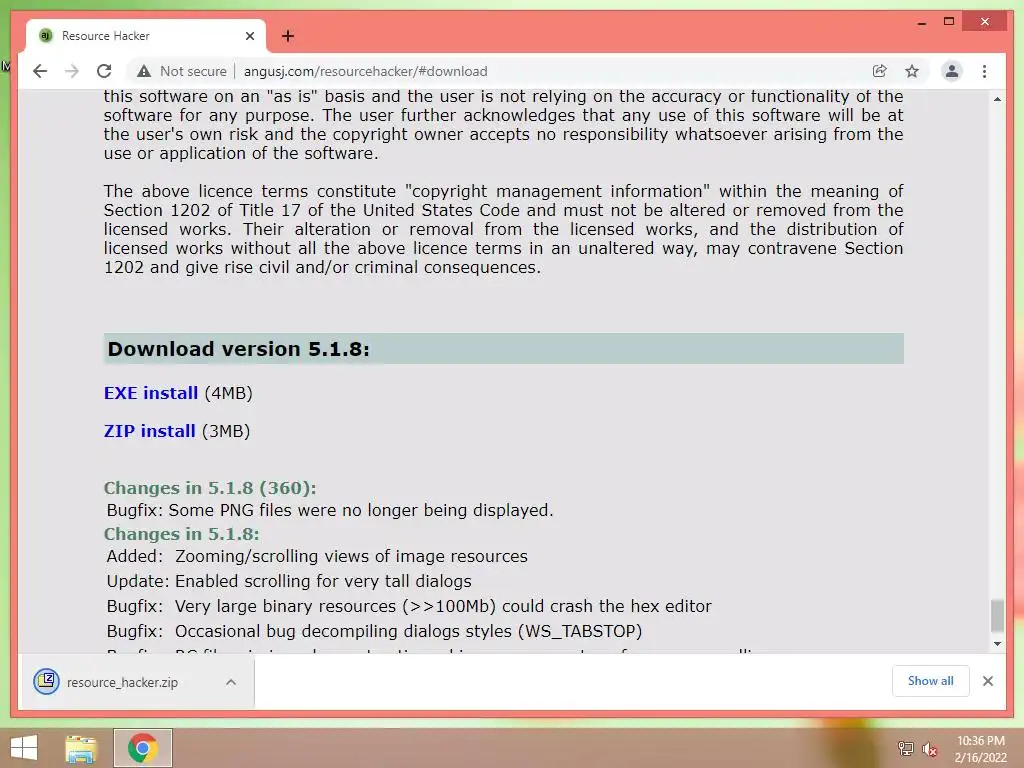
Task: Share this page via share icon
Action: [880, 71]
